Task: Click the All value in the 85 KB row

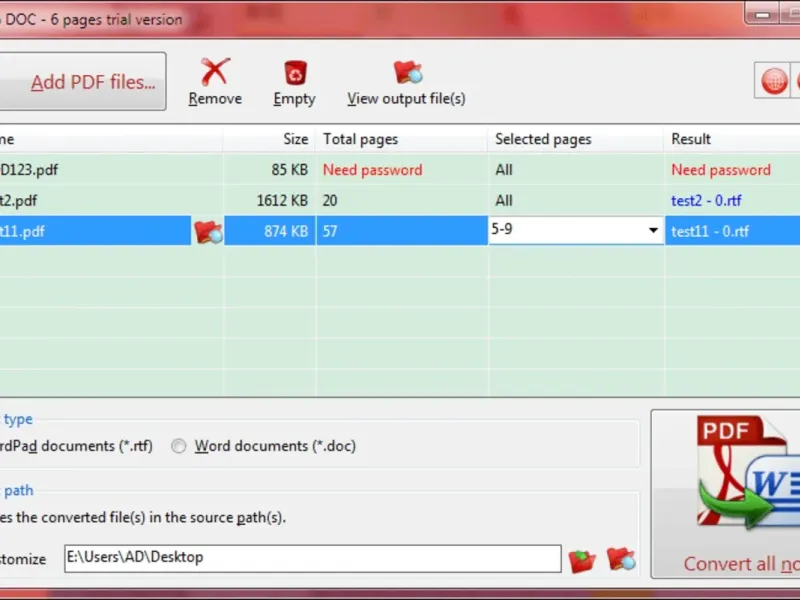Action: 504,170
